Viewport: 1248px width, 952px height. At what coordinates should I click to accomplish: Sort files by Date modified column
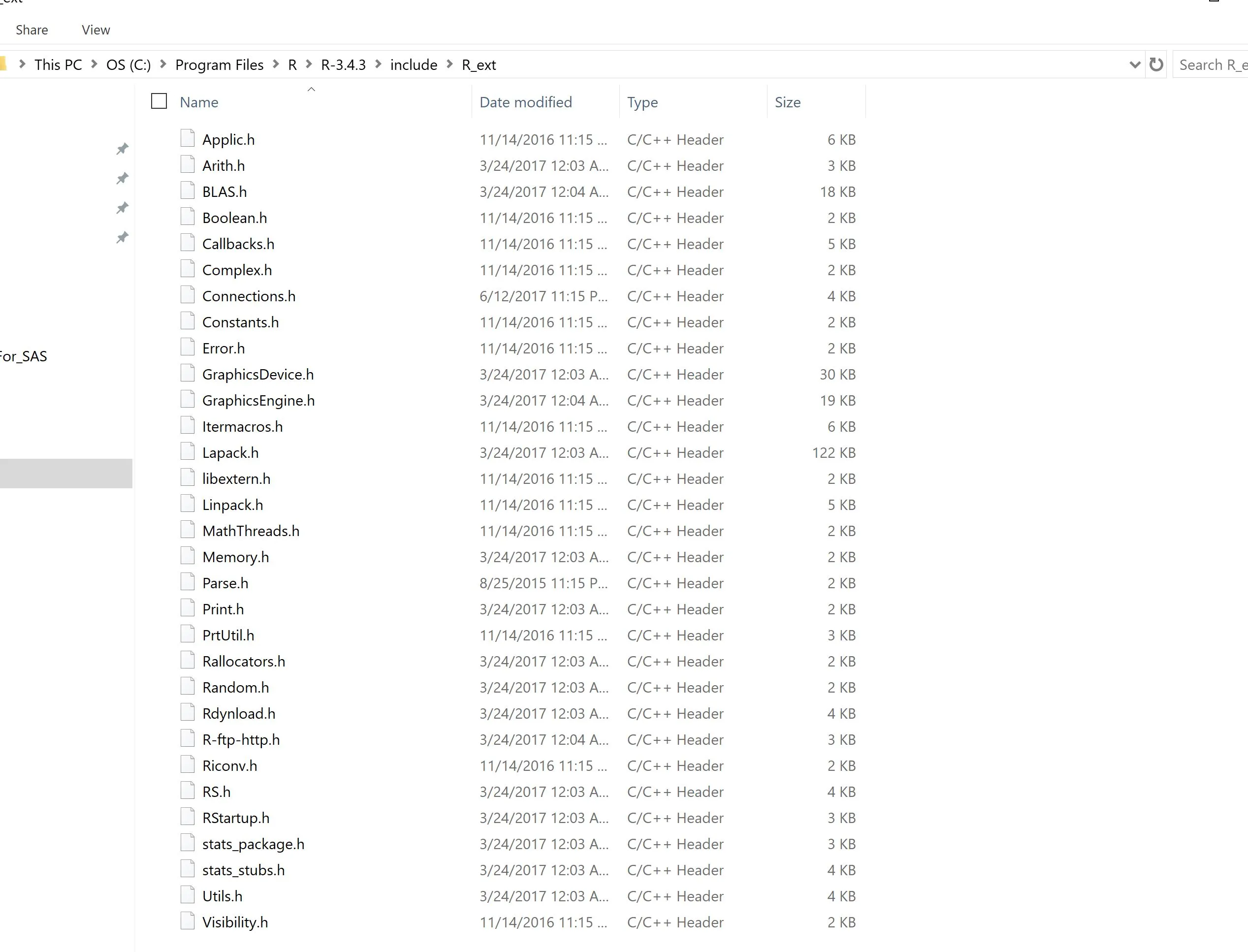525,102
